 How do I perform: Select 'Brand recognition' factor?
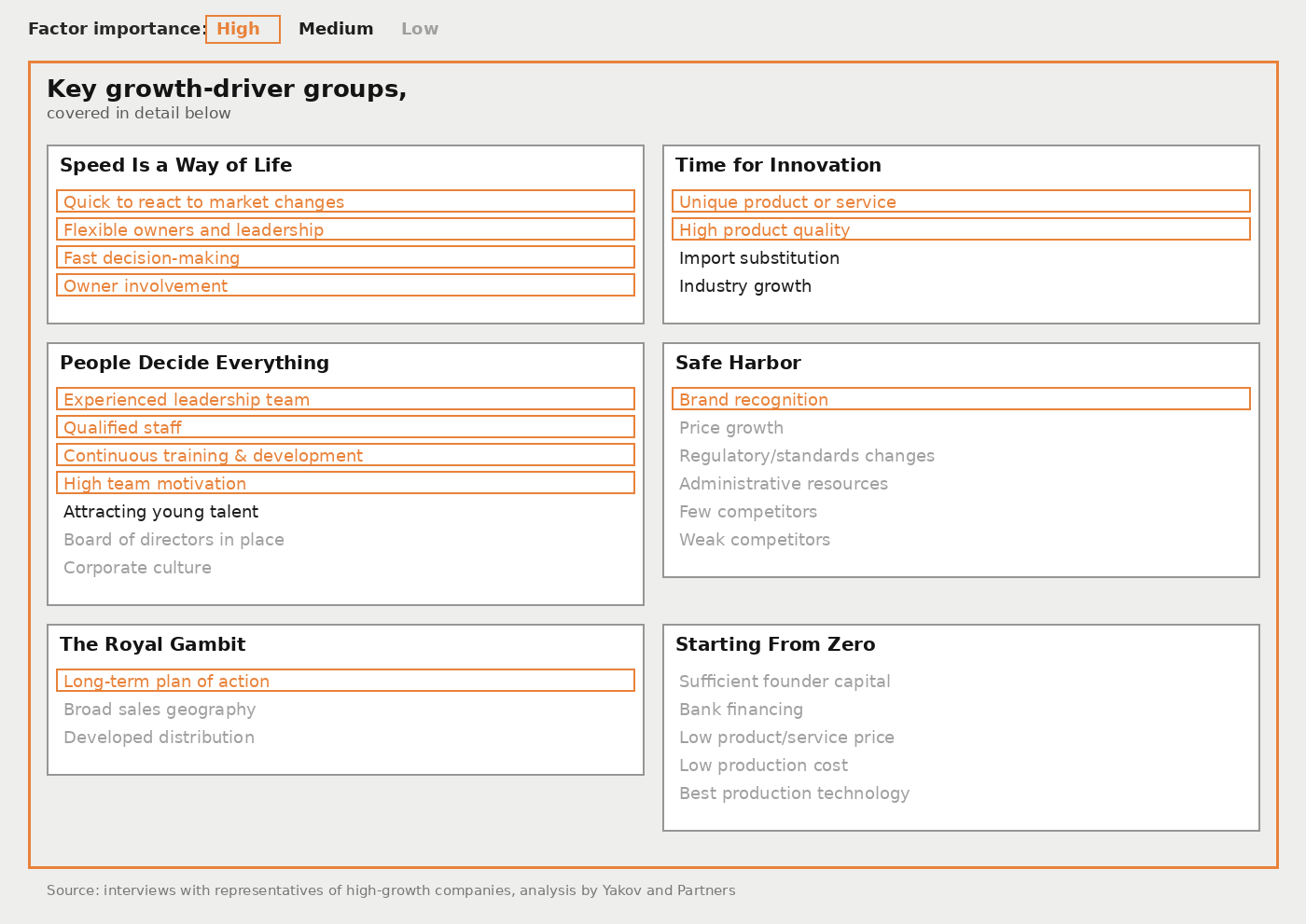pyautogui.click(x=961, y=399)
